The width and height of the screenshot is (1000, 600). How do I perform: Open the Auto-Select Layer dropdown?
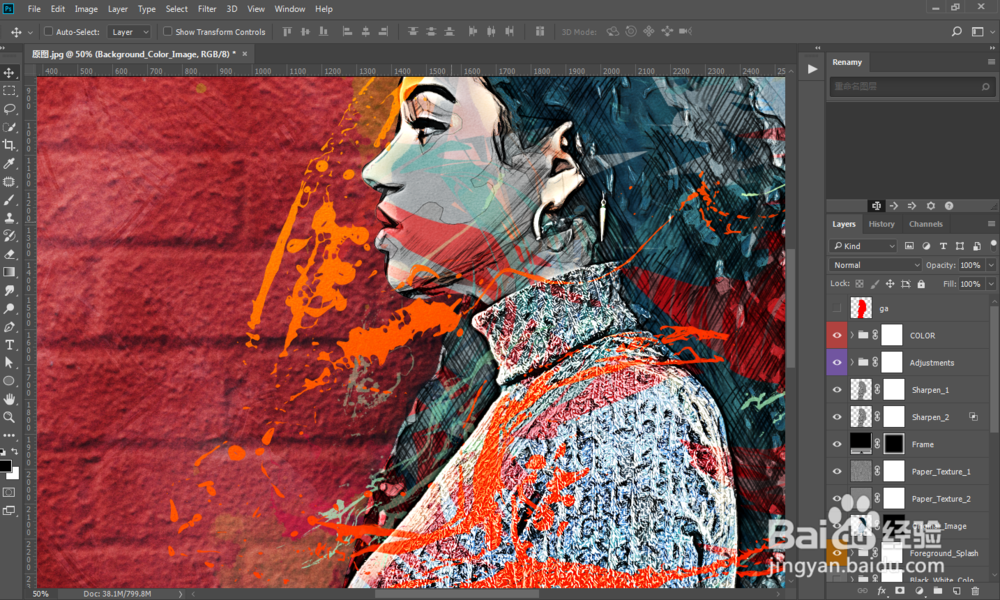[129, 32]
